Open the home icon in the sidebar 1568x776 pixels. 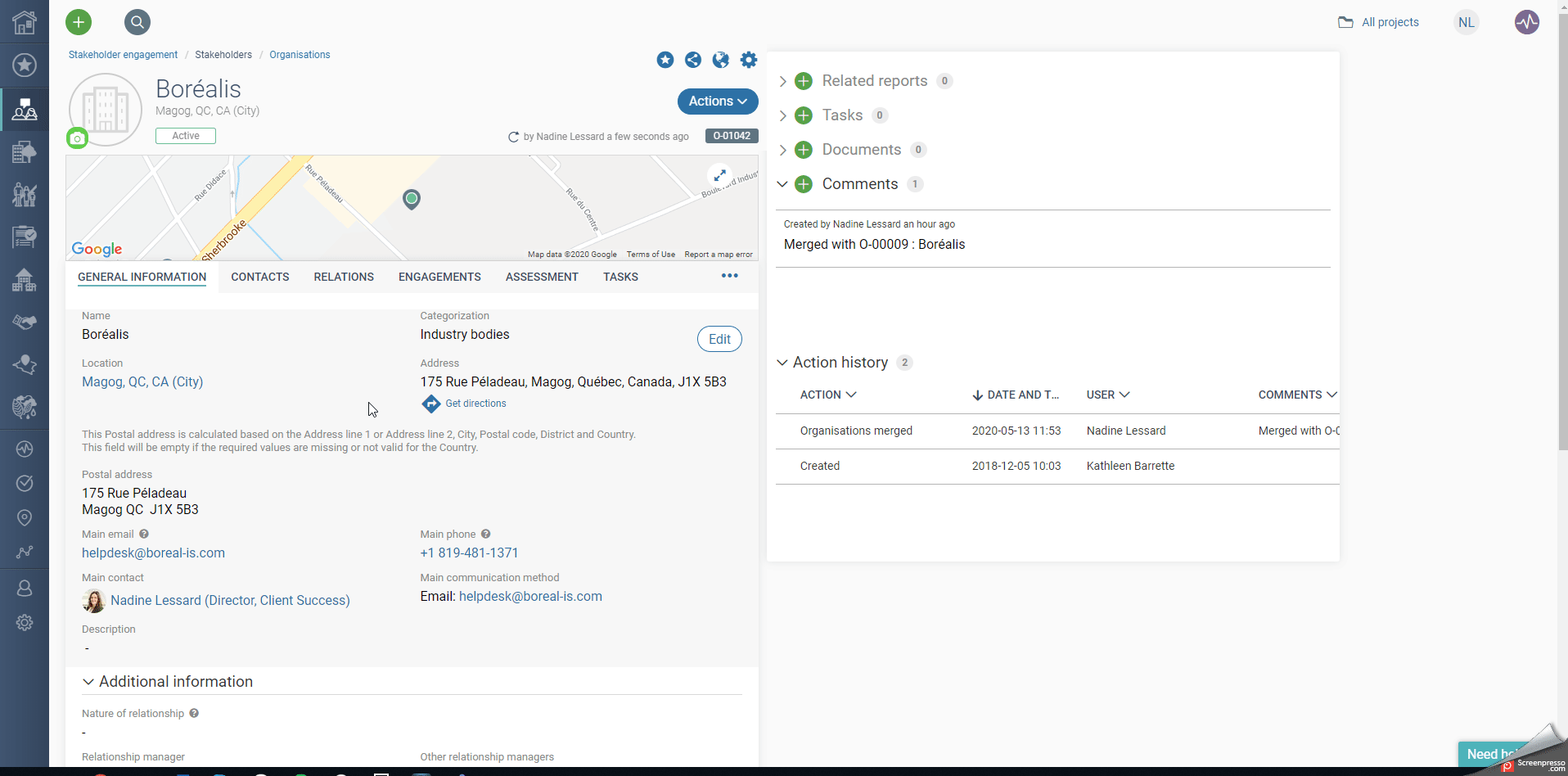tap(25, 22)
